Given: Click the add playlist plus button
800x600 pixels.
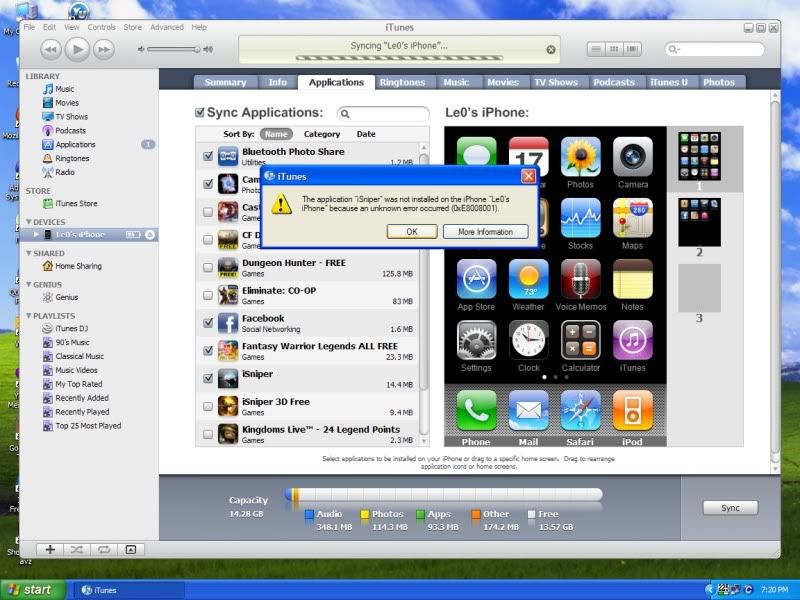Looking at the screenshot, I should click(x=50, y=549).
